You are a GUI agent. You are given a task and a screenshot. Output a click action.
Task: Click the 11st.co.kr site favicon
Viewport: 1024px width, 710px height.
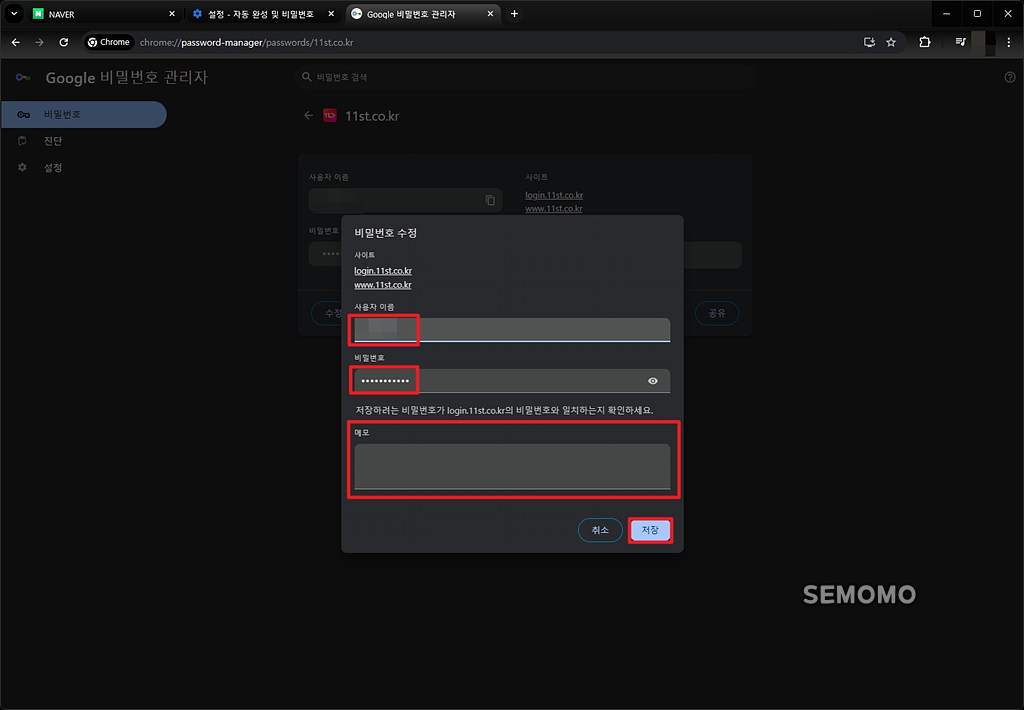(x=330, y=116)
